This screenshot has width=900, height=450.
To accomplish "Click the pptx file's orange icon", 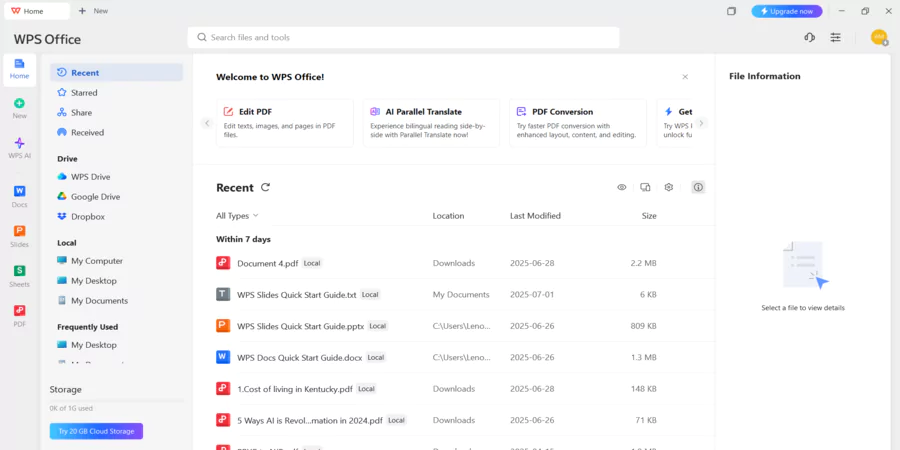I will point(223,326).
